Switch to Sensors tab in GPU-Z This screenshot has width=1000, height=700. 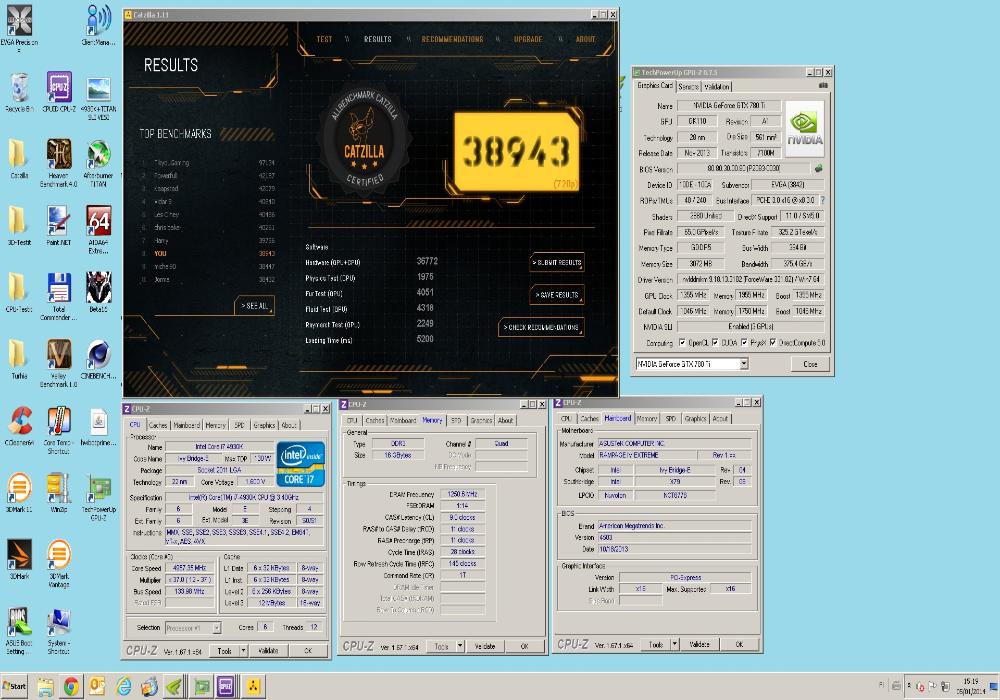688,87
